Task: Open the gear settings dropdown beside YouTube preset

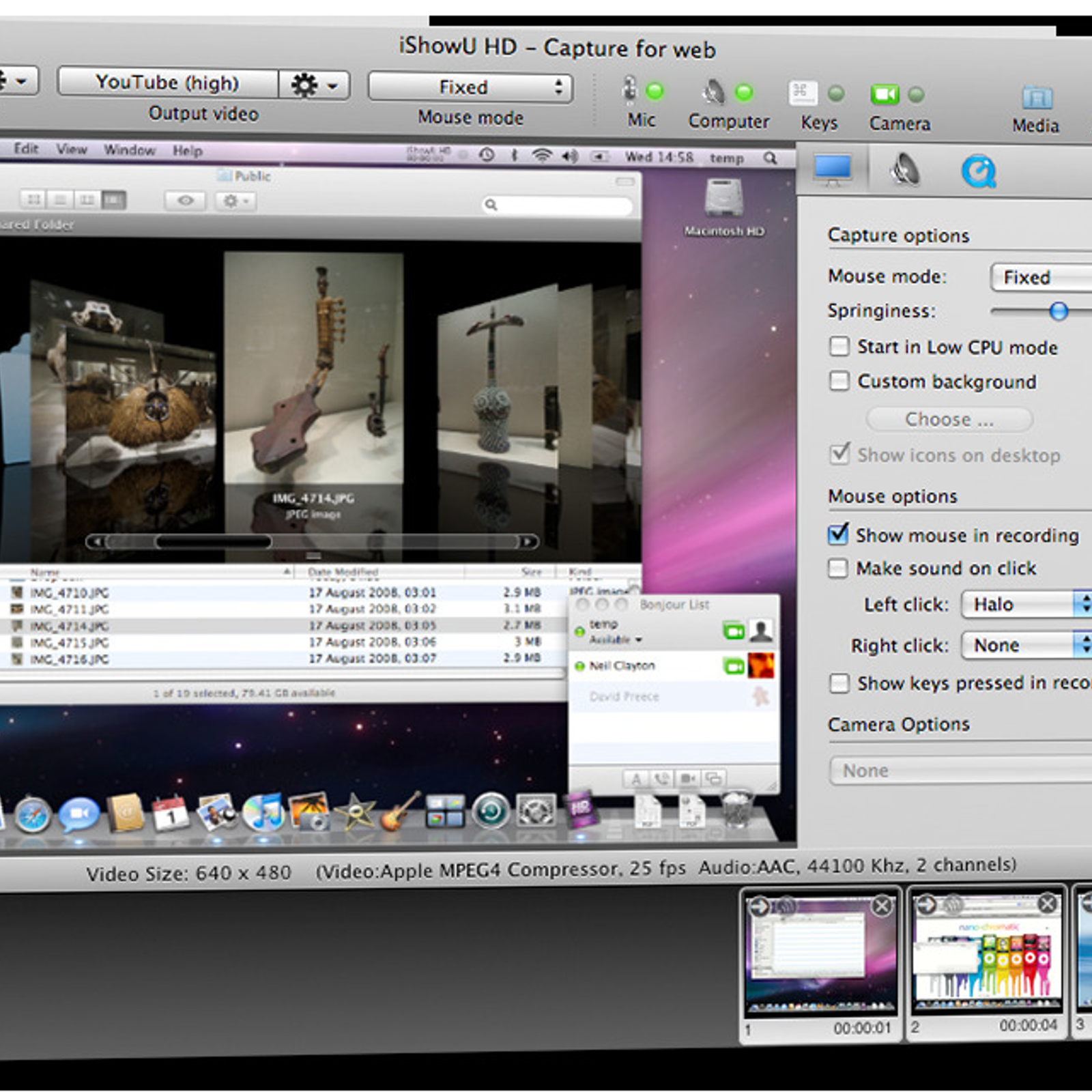Action: 314,85
